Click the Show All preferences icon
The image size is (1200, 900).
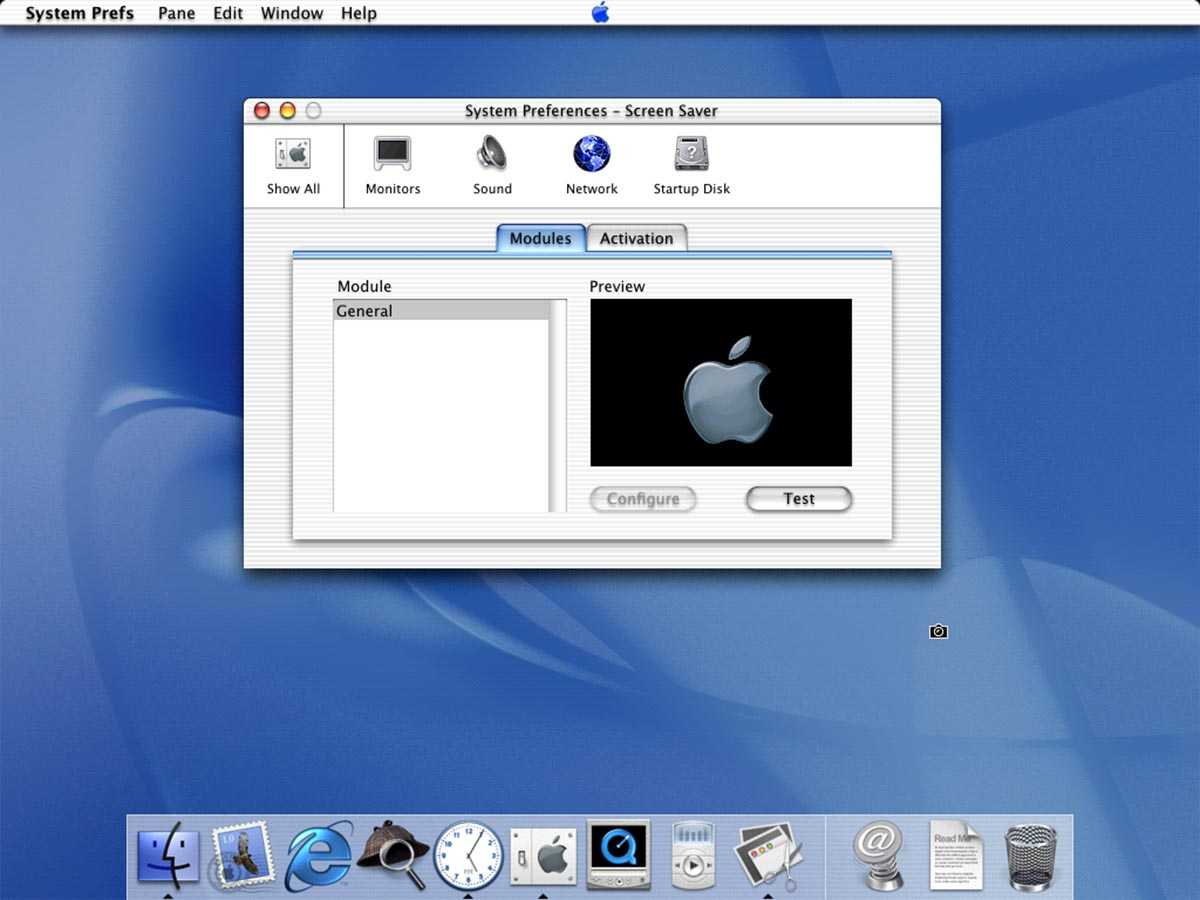pos(293,166)
